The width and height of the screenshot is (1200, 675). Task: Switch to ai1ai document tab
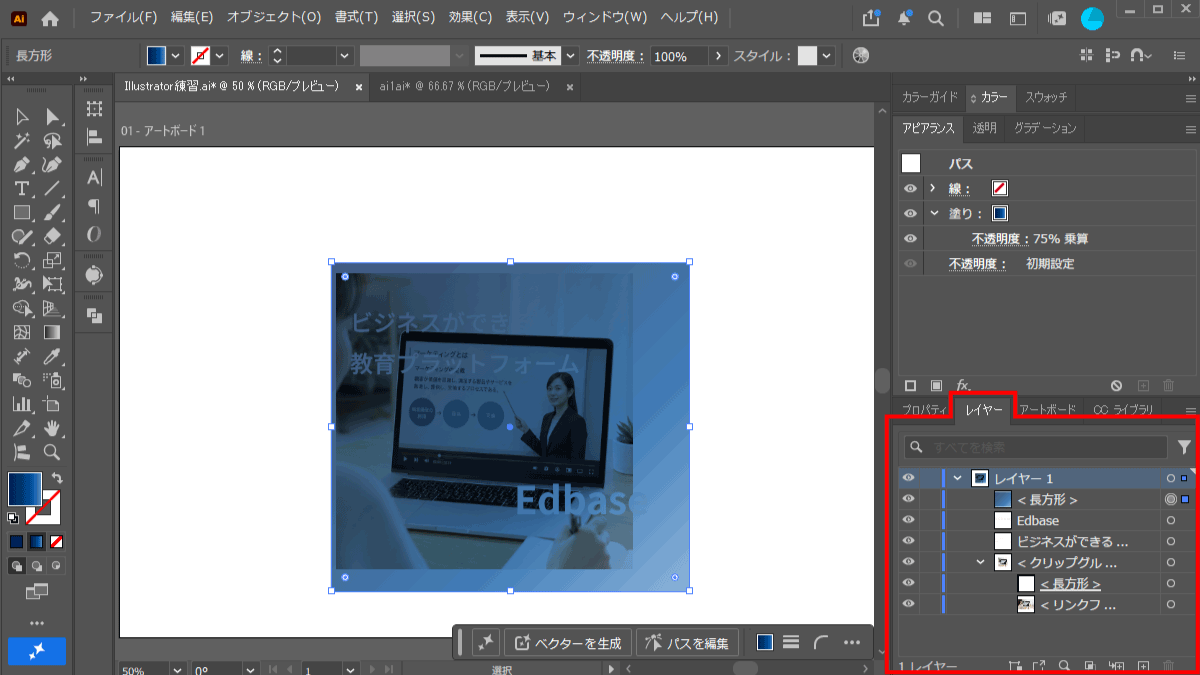click(x=466, y=87)
